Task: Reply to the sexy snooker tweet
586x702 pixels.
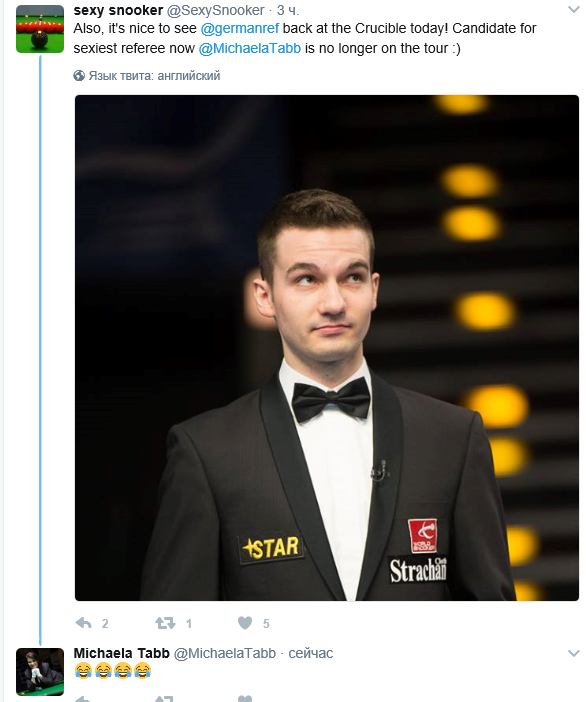Action: (84, 623)
